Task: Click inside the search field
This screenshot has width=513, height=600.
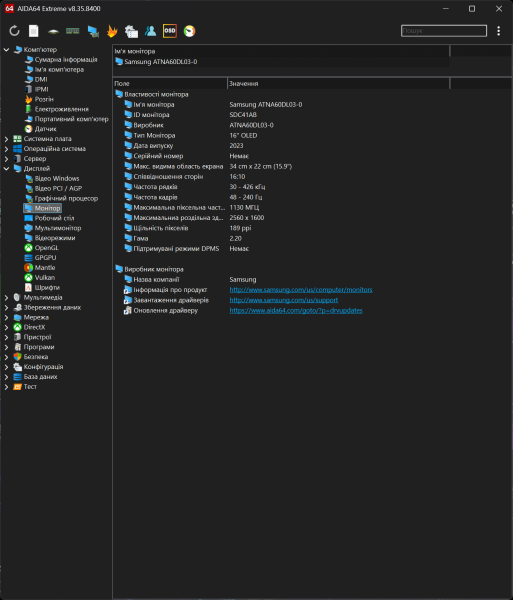Action: point(444,31)
